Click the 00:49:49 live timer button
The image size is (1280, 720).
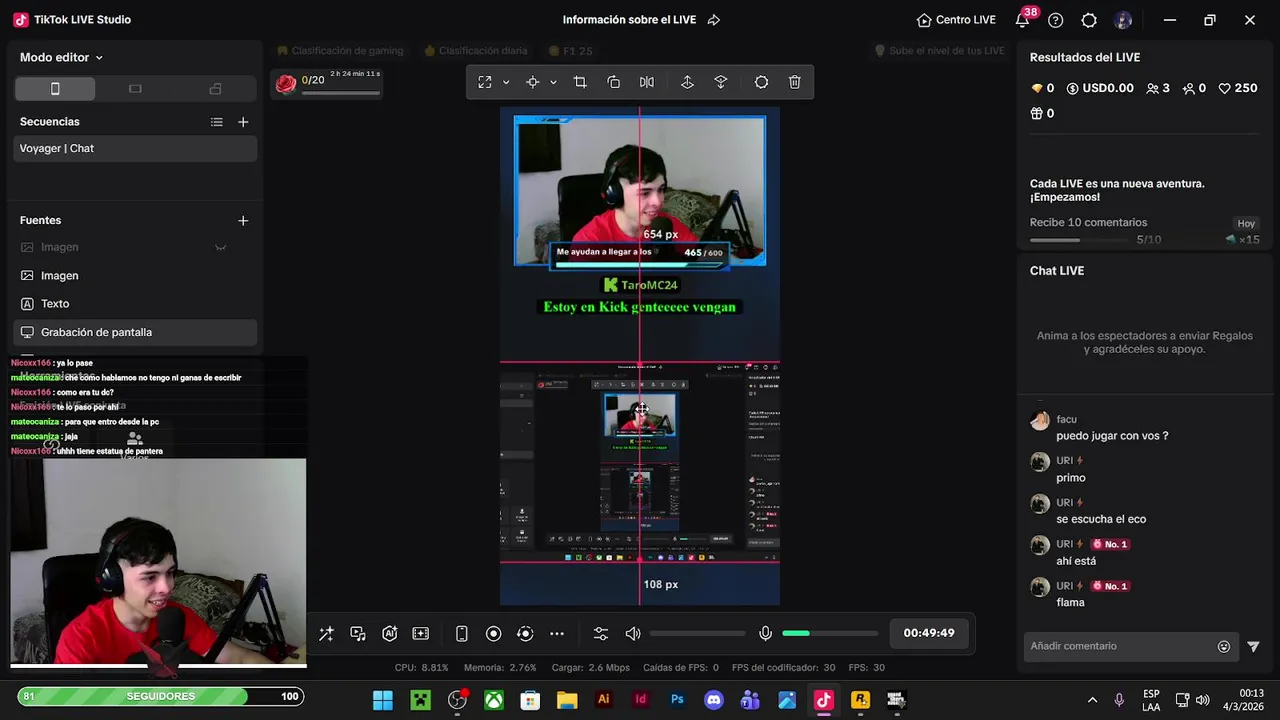(929, 633)
